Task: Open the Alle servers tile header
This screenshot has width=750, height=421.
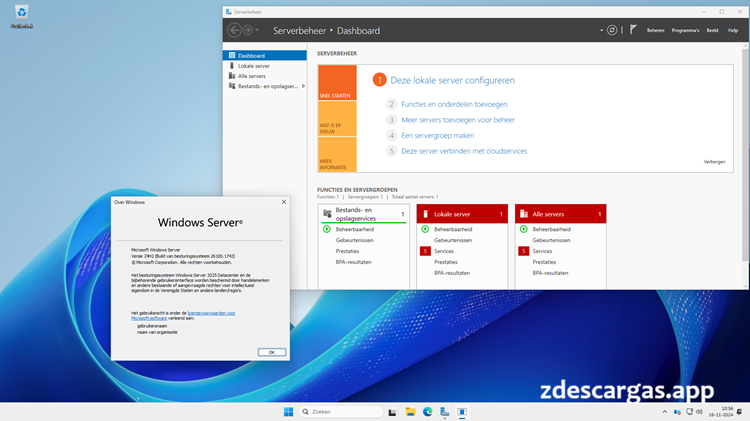Action: coord(561,214)
